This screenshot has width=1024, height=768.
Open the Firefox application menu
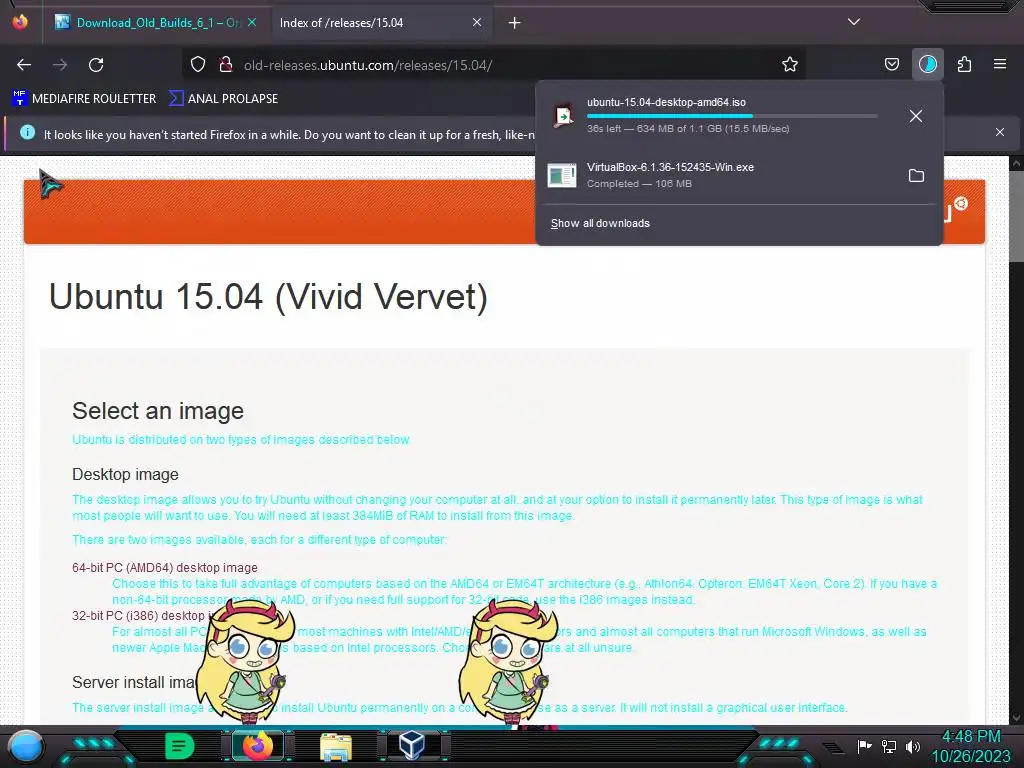[x=1000, y=64]
